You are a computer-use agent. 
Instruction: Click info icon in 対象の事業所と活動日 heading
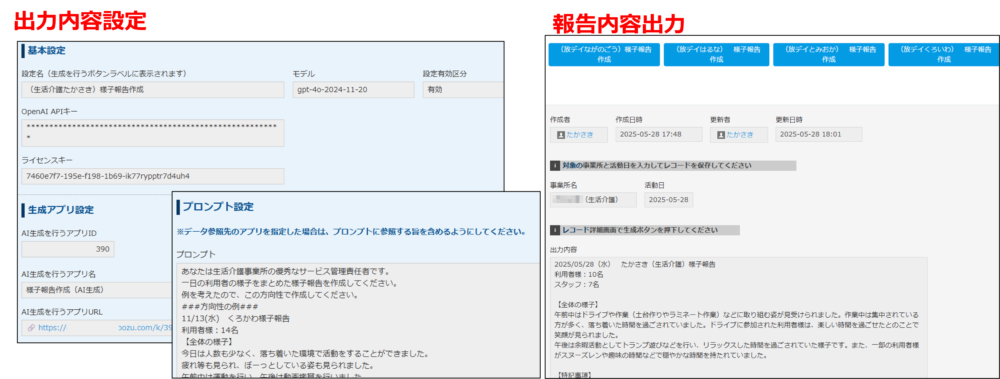[x=555, y=166]
